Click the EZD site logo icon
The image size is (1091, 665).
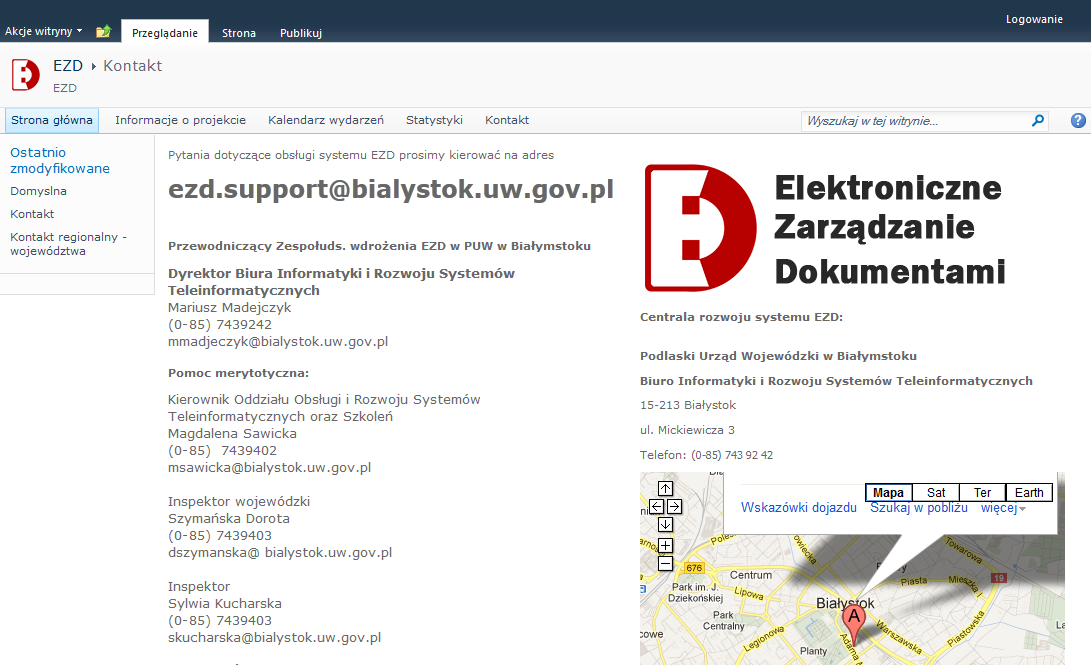click(x=26, y=74)
